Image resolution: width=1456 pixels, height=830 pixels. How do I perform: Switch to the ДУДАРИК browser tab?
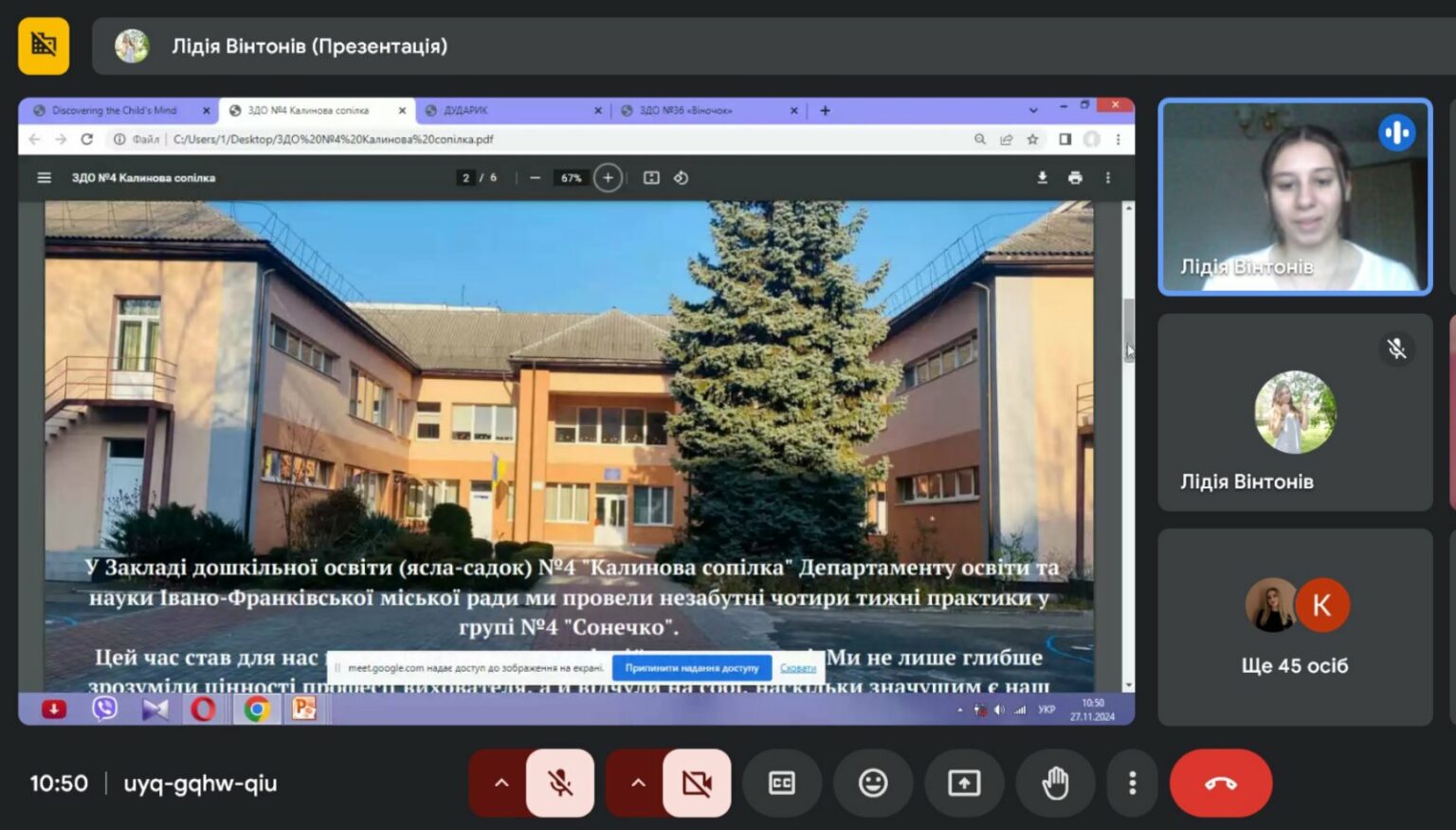click(512, 110)
